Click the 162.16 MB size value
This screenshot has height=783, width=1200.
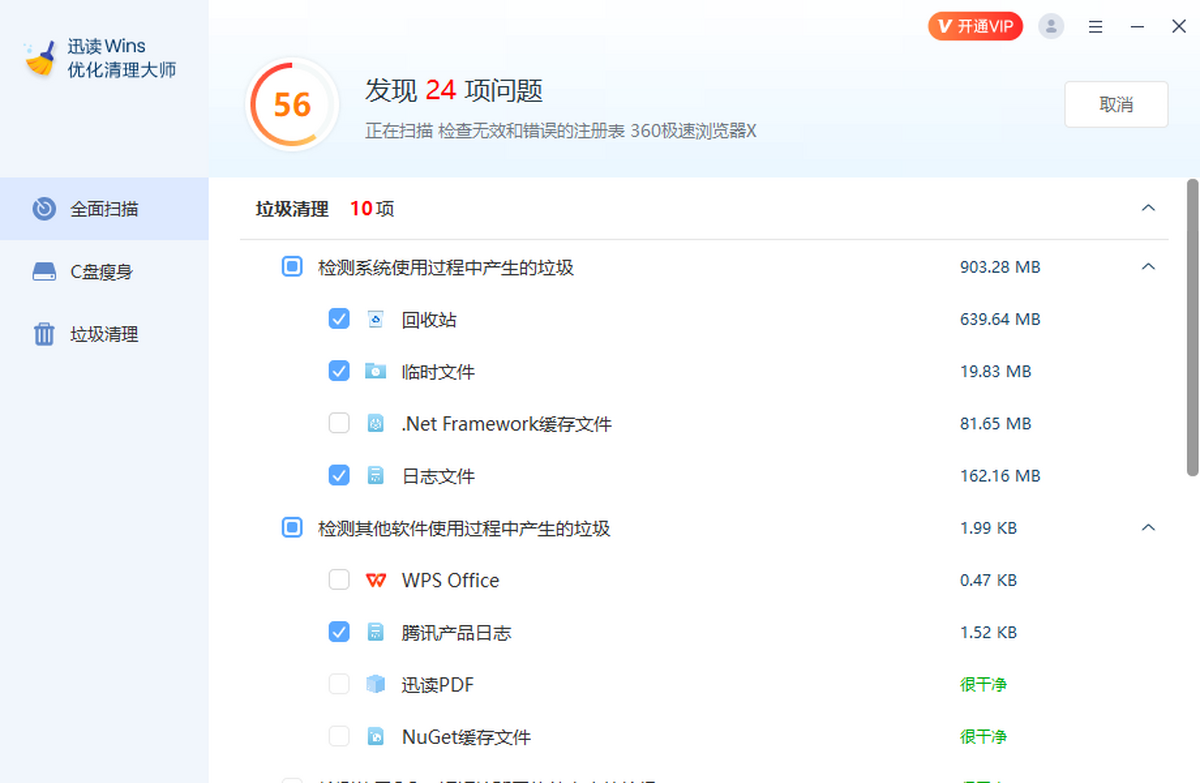(1000, 476)
